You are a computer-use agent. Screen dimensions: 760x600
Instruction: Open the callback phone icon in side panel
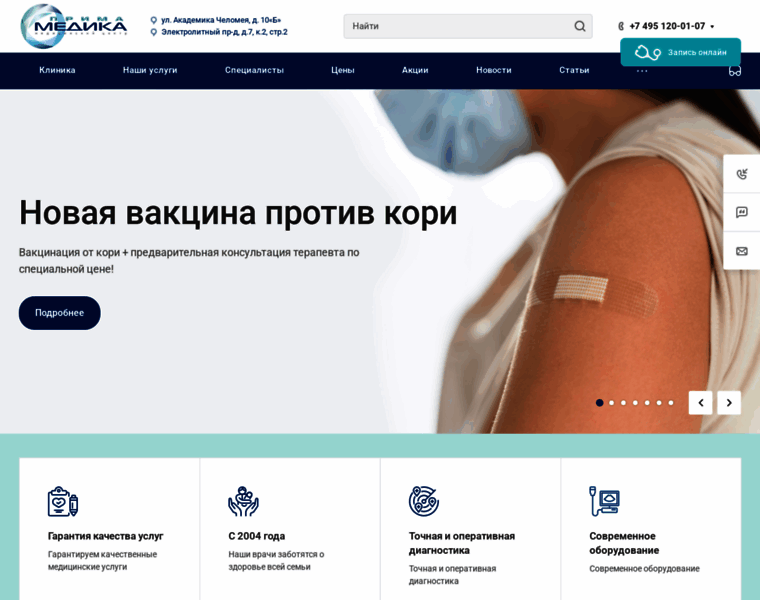tap(742, 174)
